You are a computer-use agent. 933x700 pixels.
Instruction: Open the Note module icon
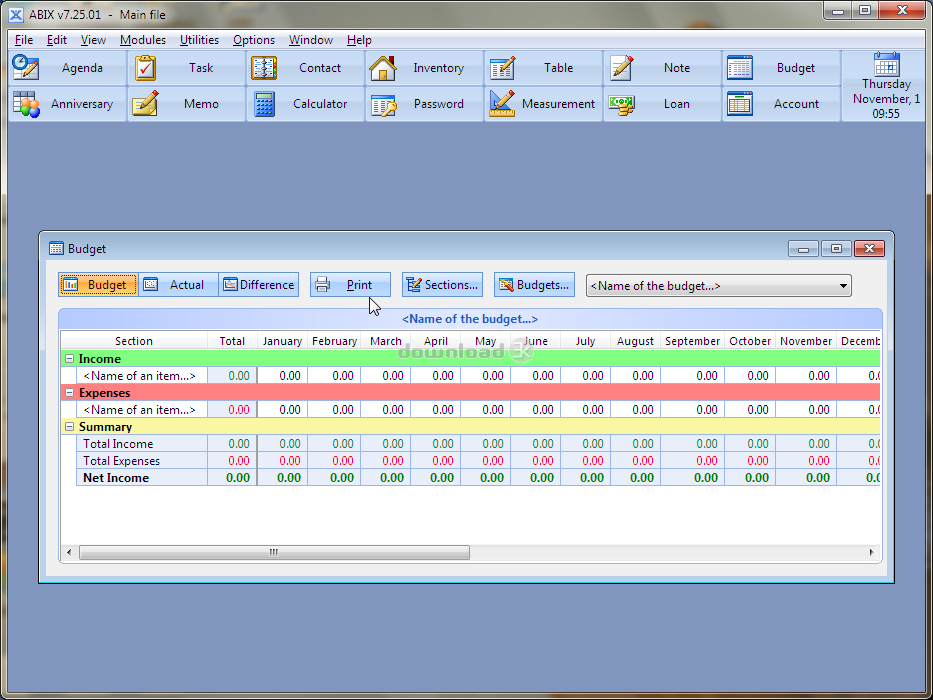pyautogui.click(x=621, y=68)
